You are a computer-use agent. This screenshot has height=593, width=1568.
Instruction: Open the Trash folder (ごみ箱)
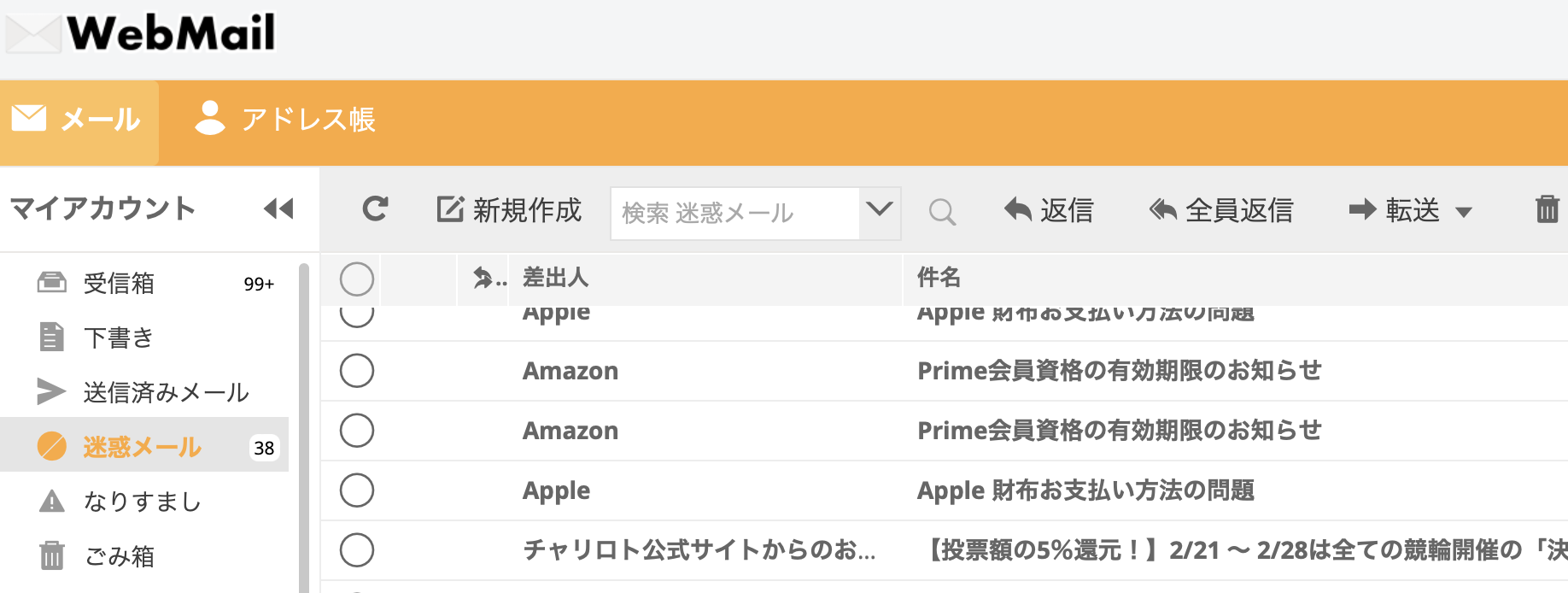click(x=120, y=556)
